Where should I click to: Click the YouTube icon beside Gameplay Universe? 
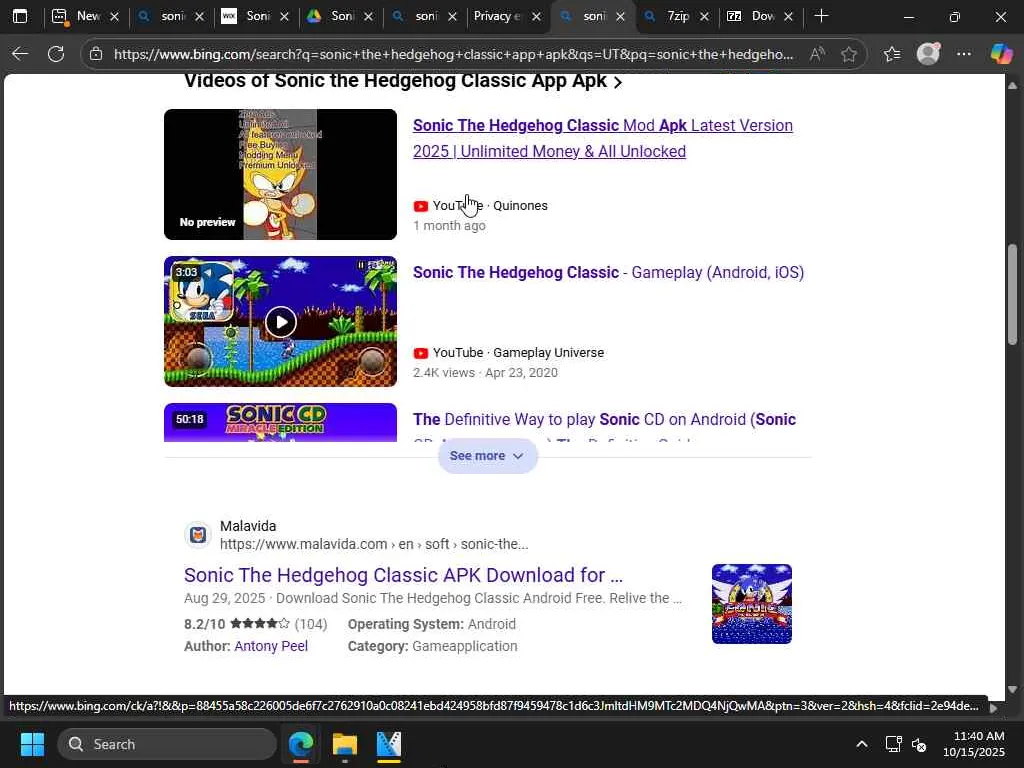pos(421,353)
